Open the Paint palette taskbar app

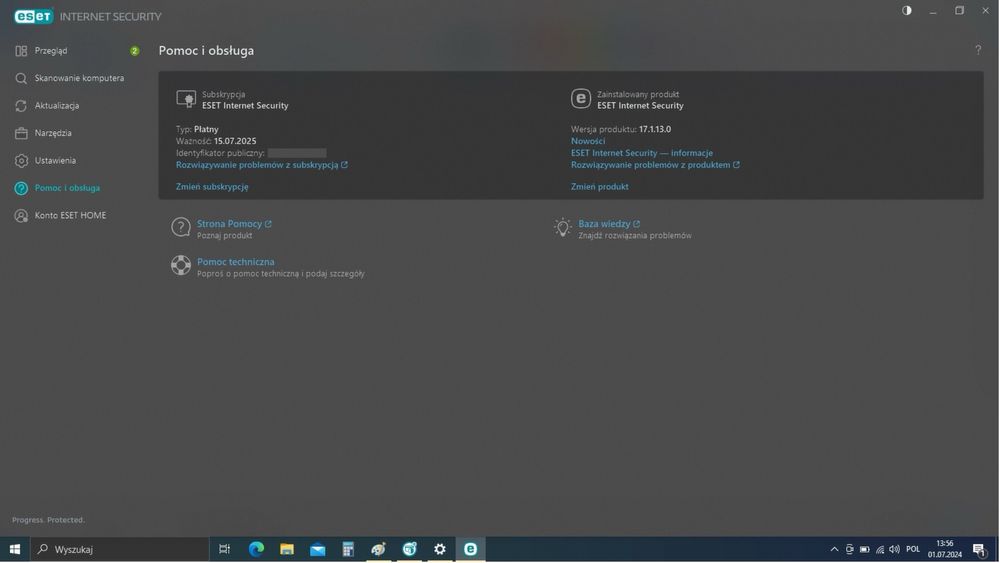[x=378, y=549]
